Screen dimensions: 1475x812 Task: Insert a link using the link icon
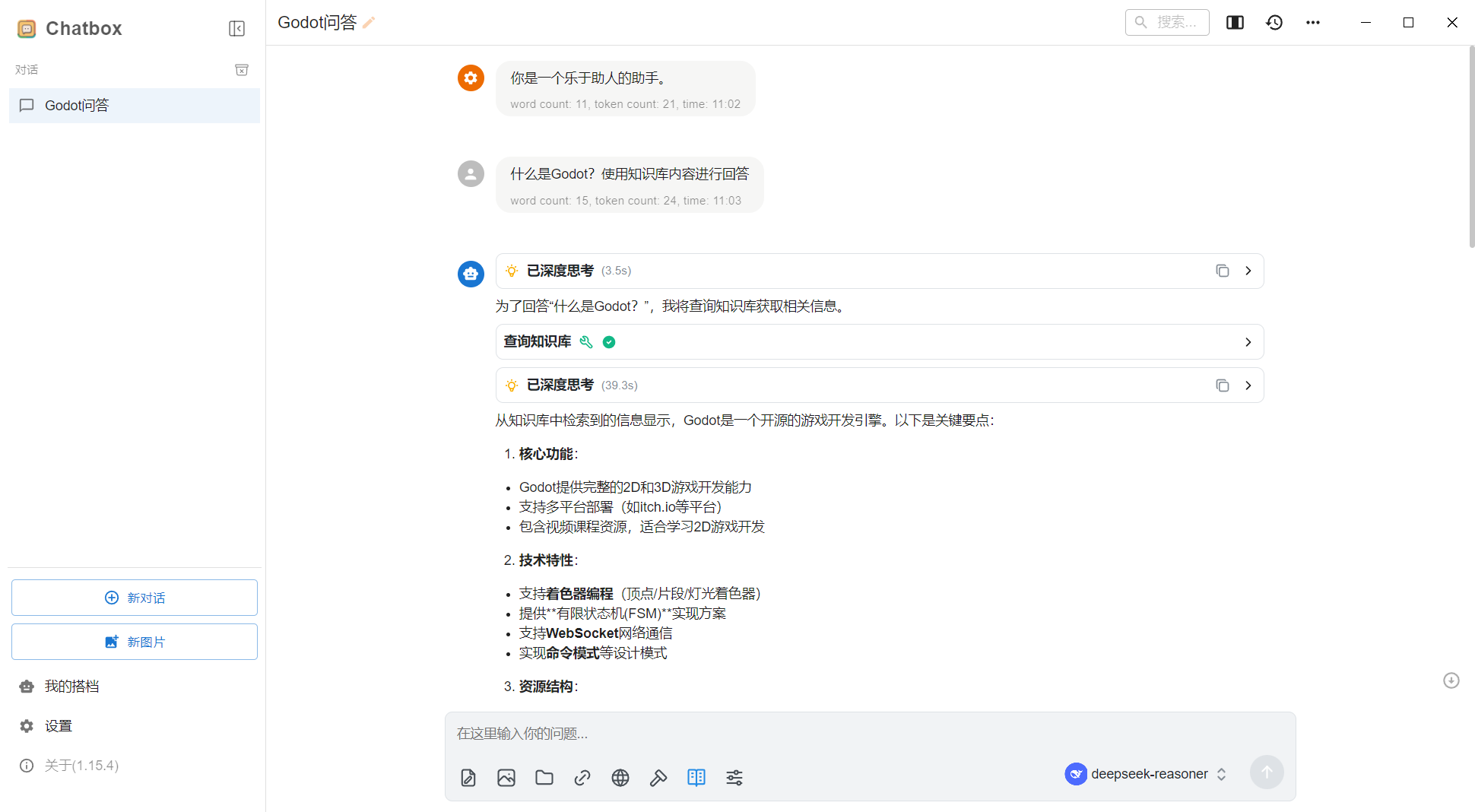tap(582, 777)
